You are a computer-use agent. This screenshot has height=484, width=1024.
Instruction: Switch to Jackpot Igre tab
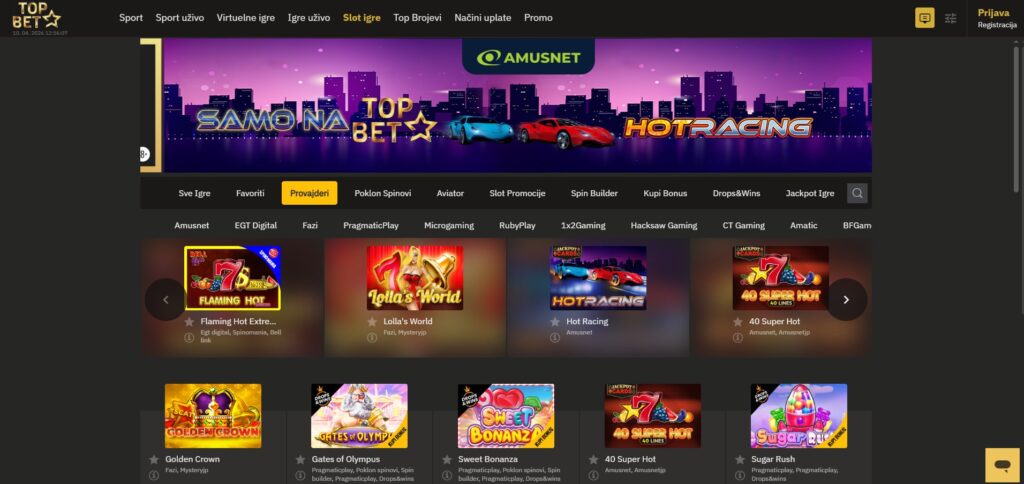tap(810, 193)
